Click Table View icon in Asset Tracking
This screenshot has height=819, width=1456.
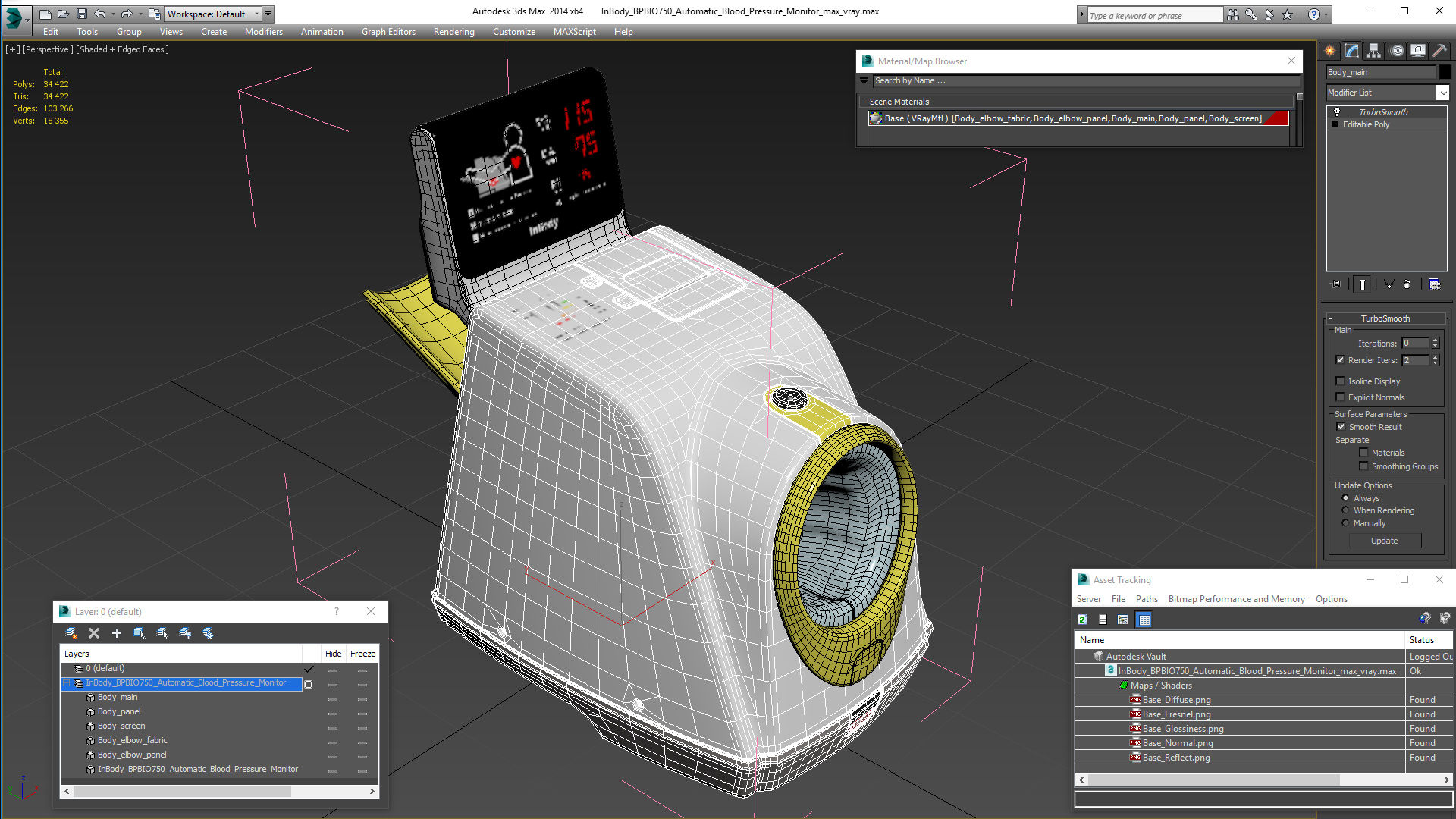coord(1144,620)
